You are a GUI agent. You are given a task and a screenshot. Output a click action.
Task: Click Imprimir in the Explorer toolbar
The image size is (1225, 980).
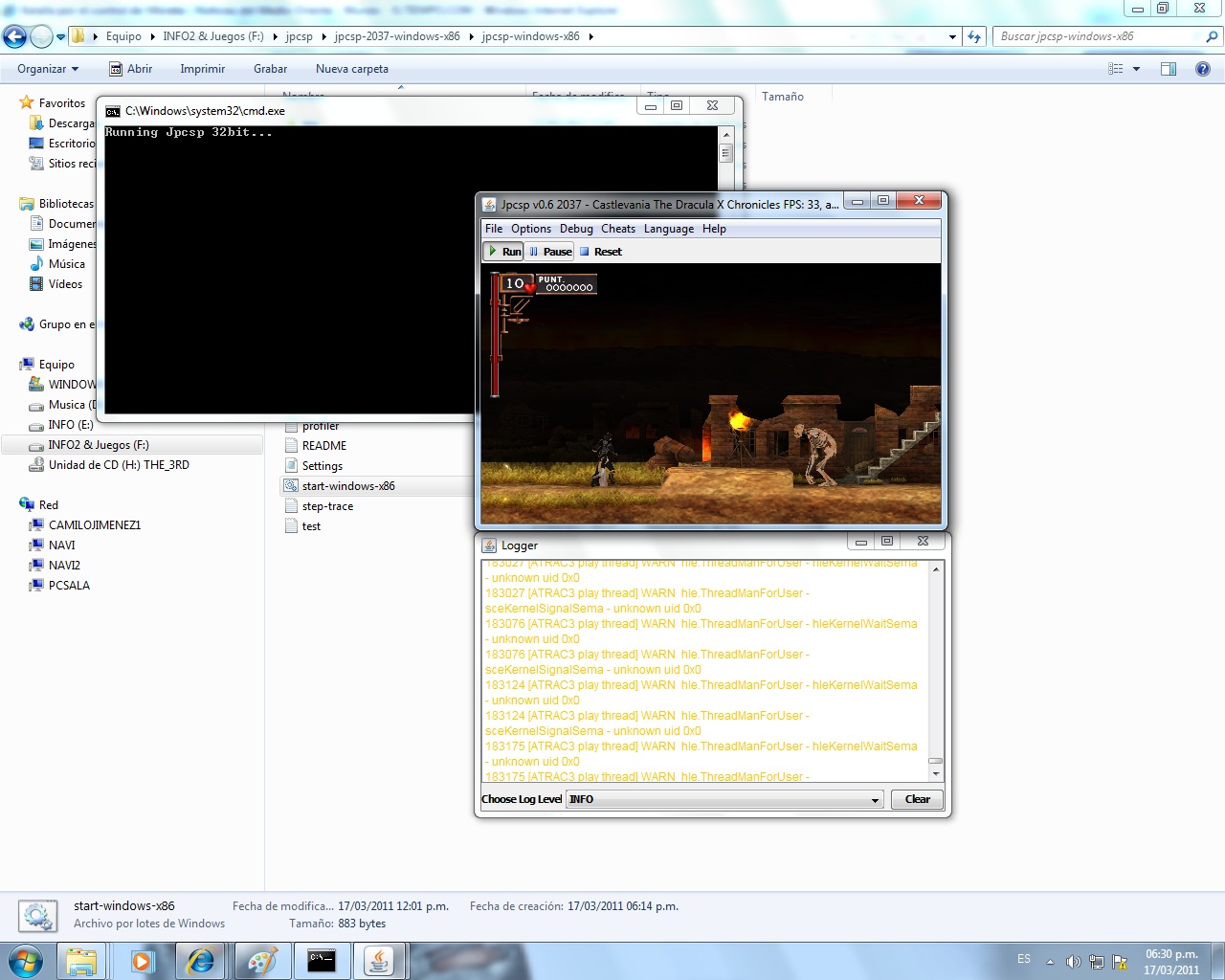[202, 69]
